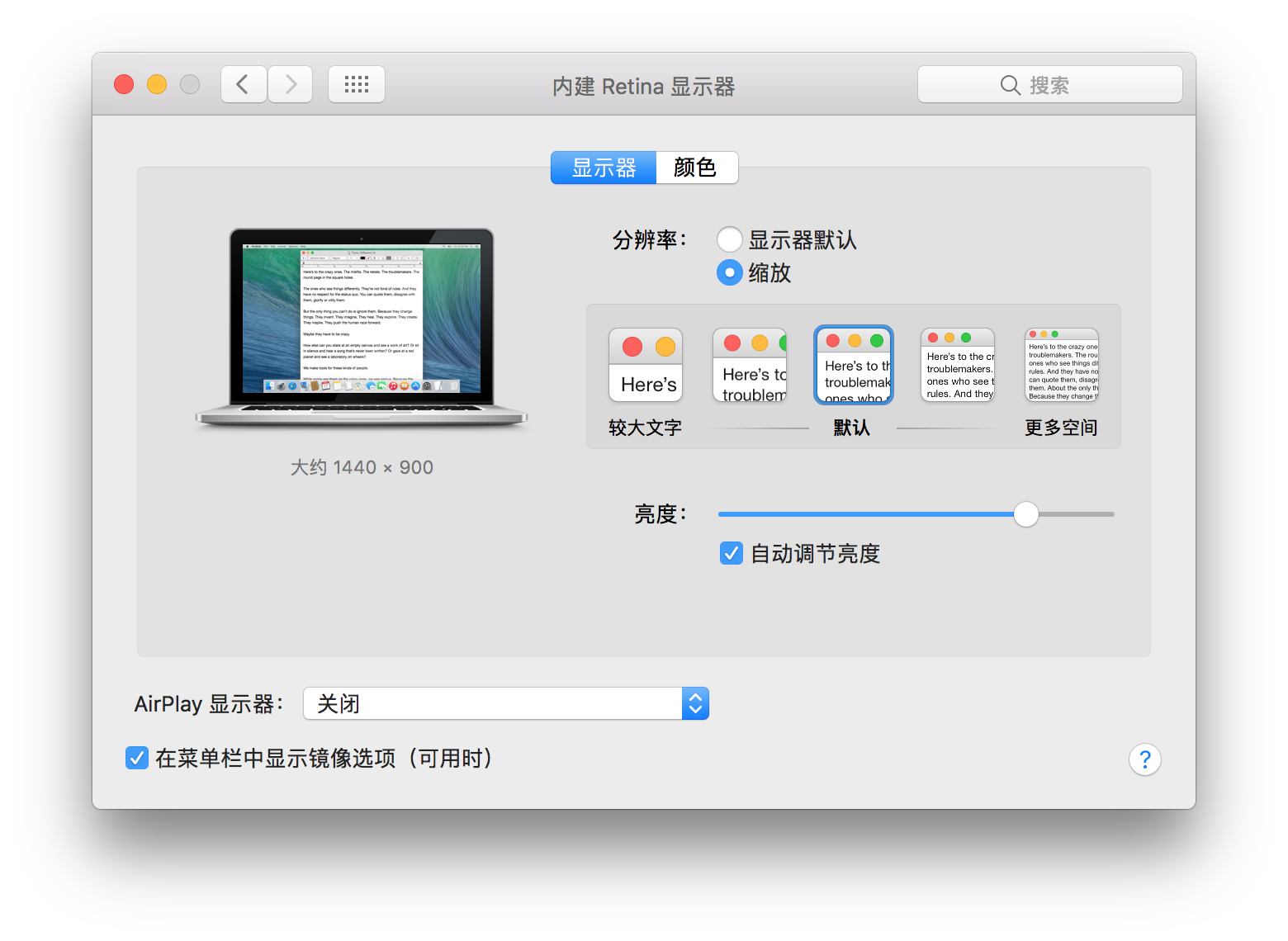The image size is (1288, 941).
Task: Click the 搜索 search field
Action: [x=1049, y=84]
